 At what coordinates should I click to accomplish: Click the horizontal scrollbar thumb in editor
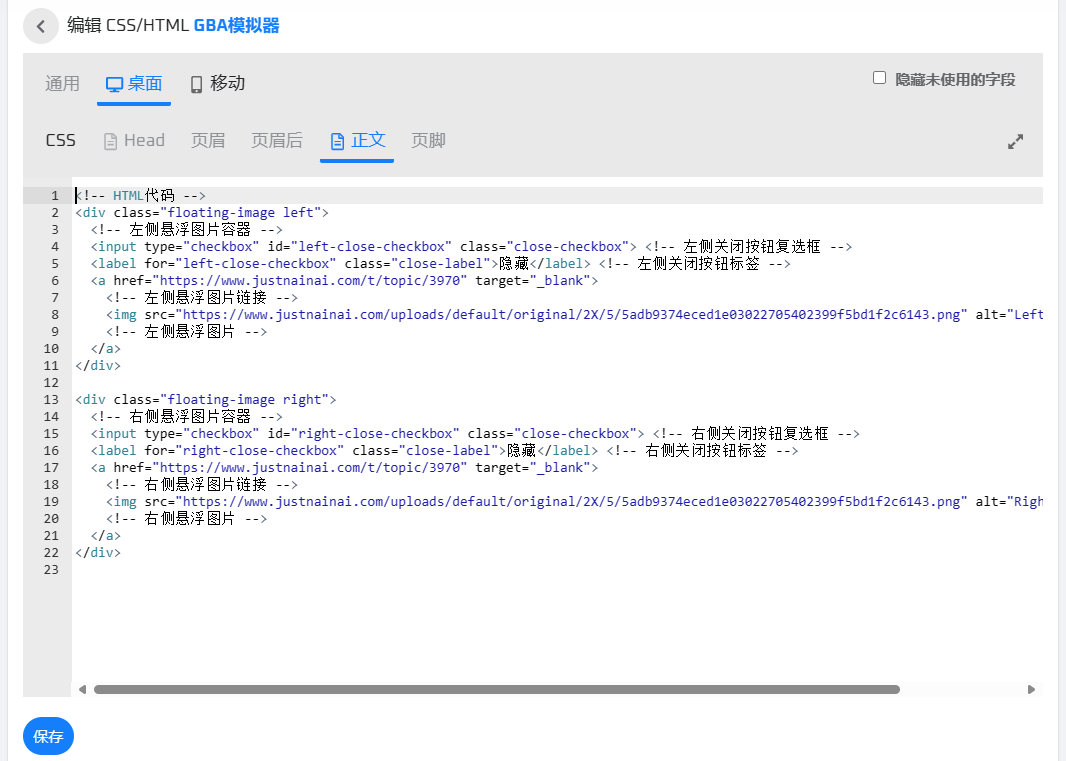pos(496,689)
